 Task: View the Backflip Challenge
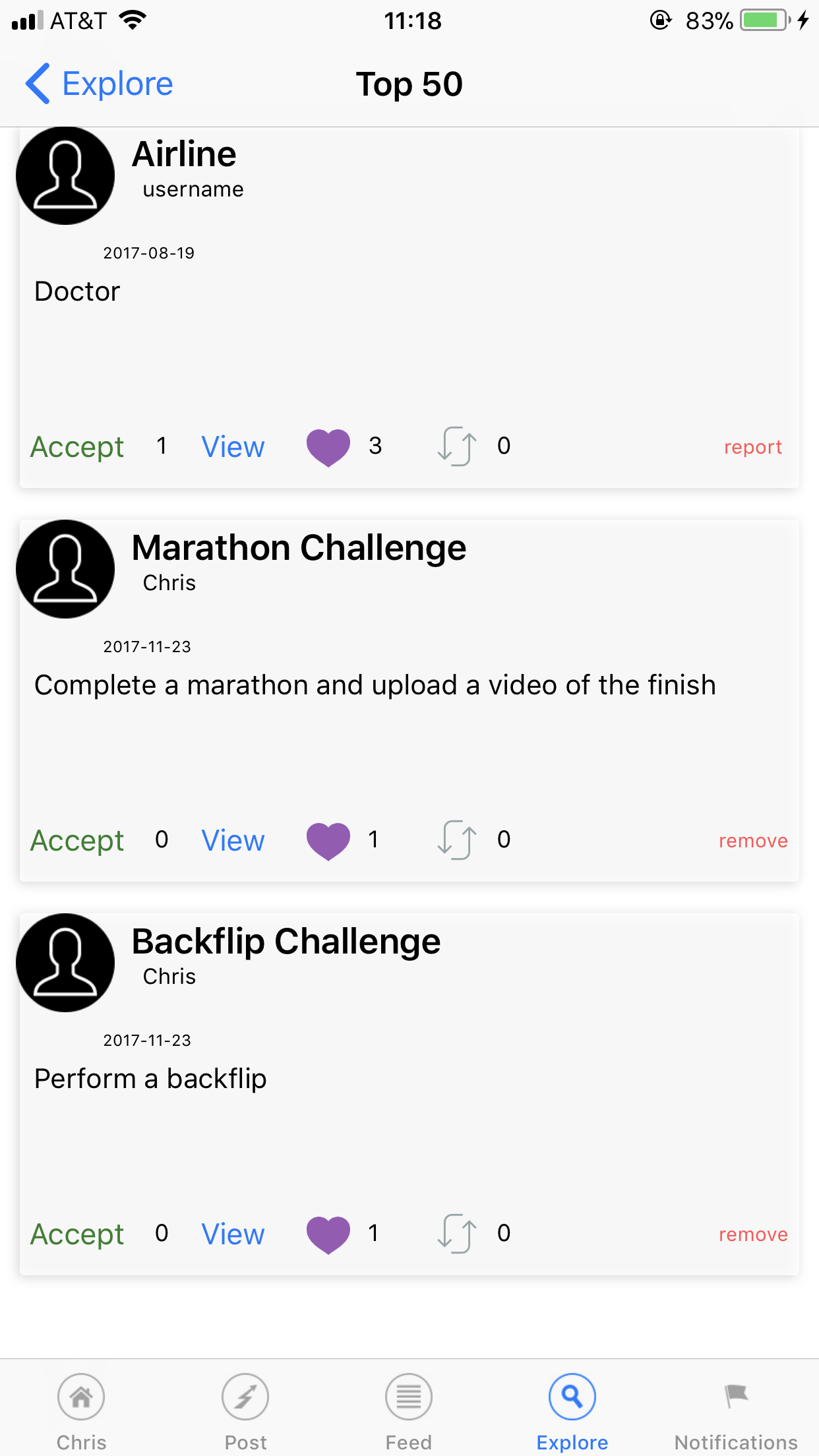tap(233, 1234)
